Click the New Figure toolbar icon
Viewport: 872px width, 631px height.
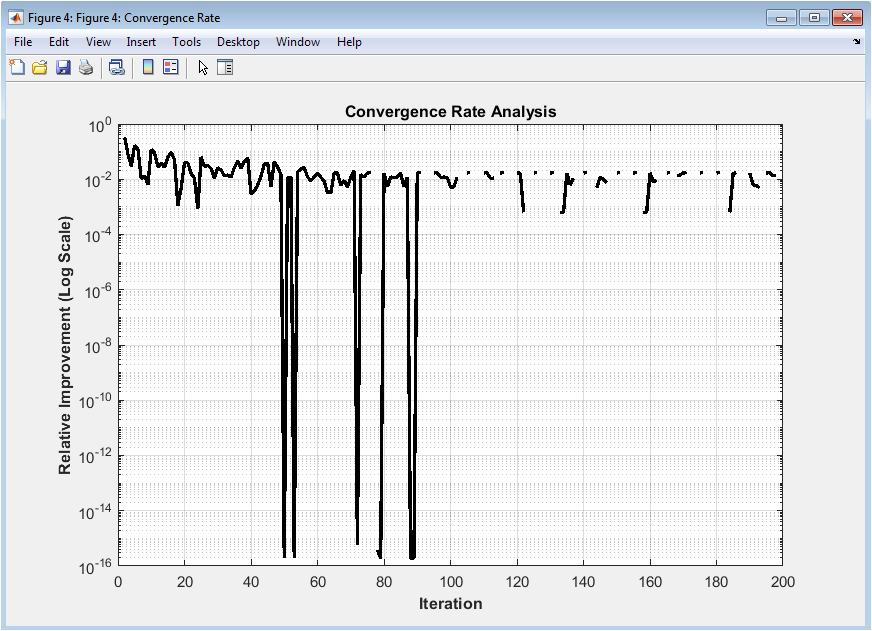(17, 68)
